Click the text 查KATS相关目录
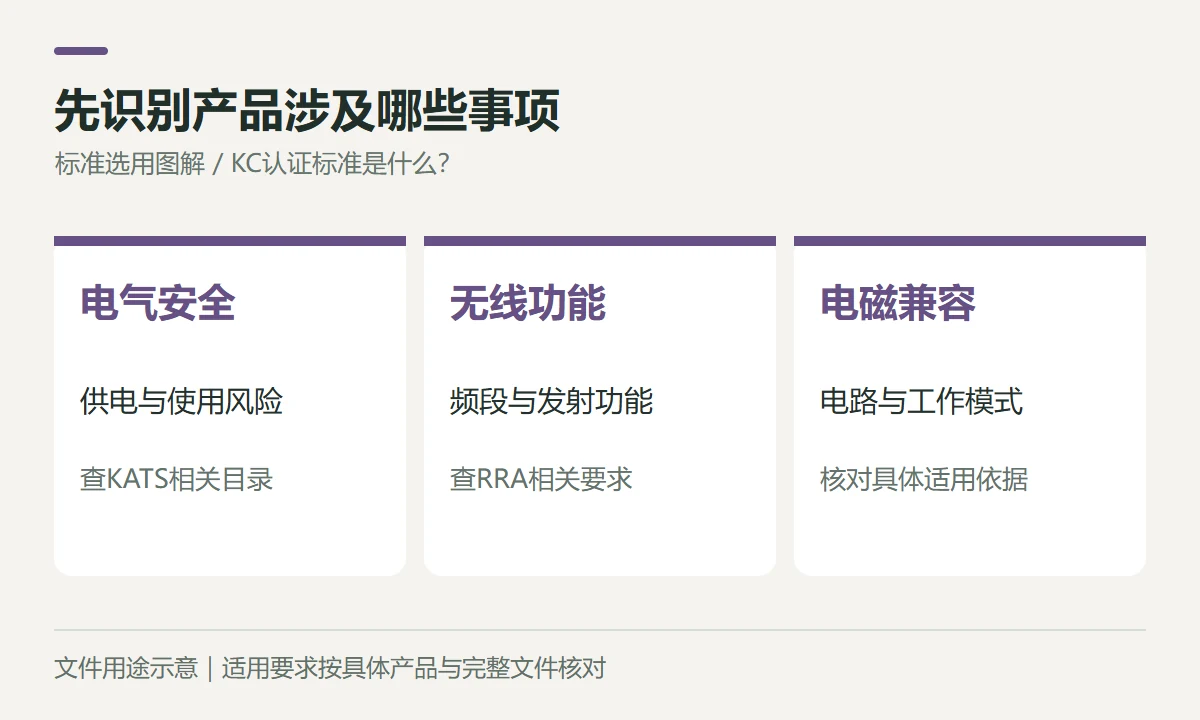 [177, 479]
